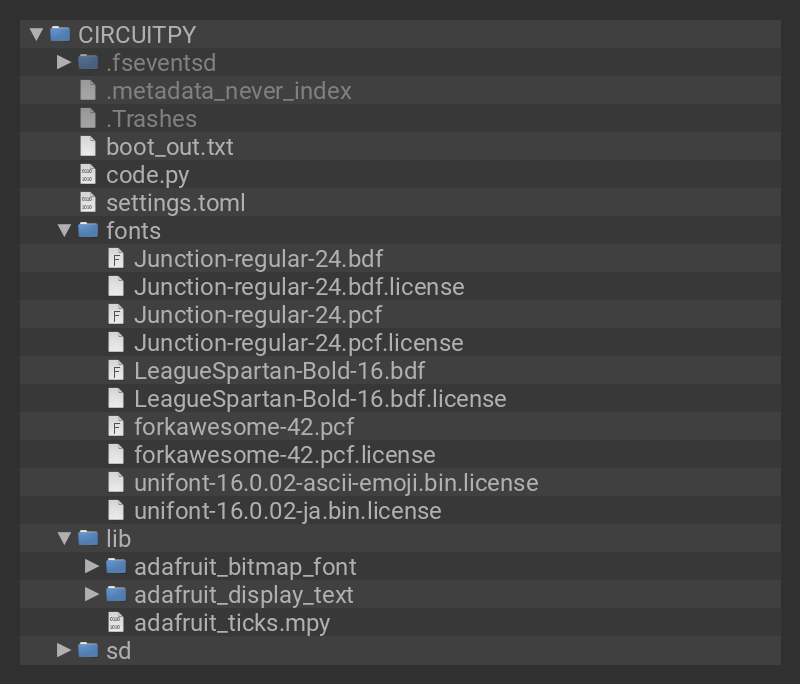The image size is (800, 684).
Task: Click the Junction-regular-24.bdf font icon
Action: click(116, 258)
